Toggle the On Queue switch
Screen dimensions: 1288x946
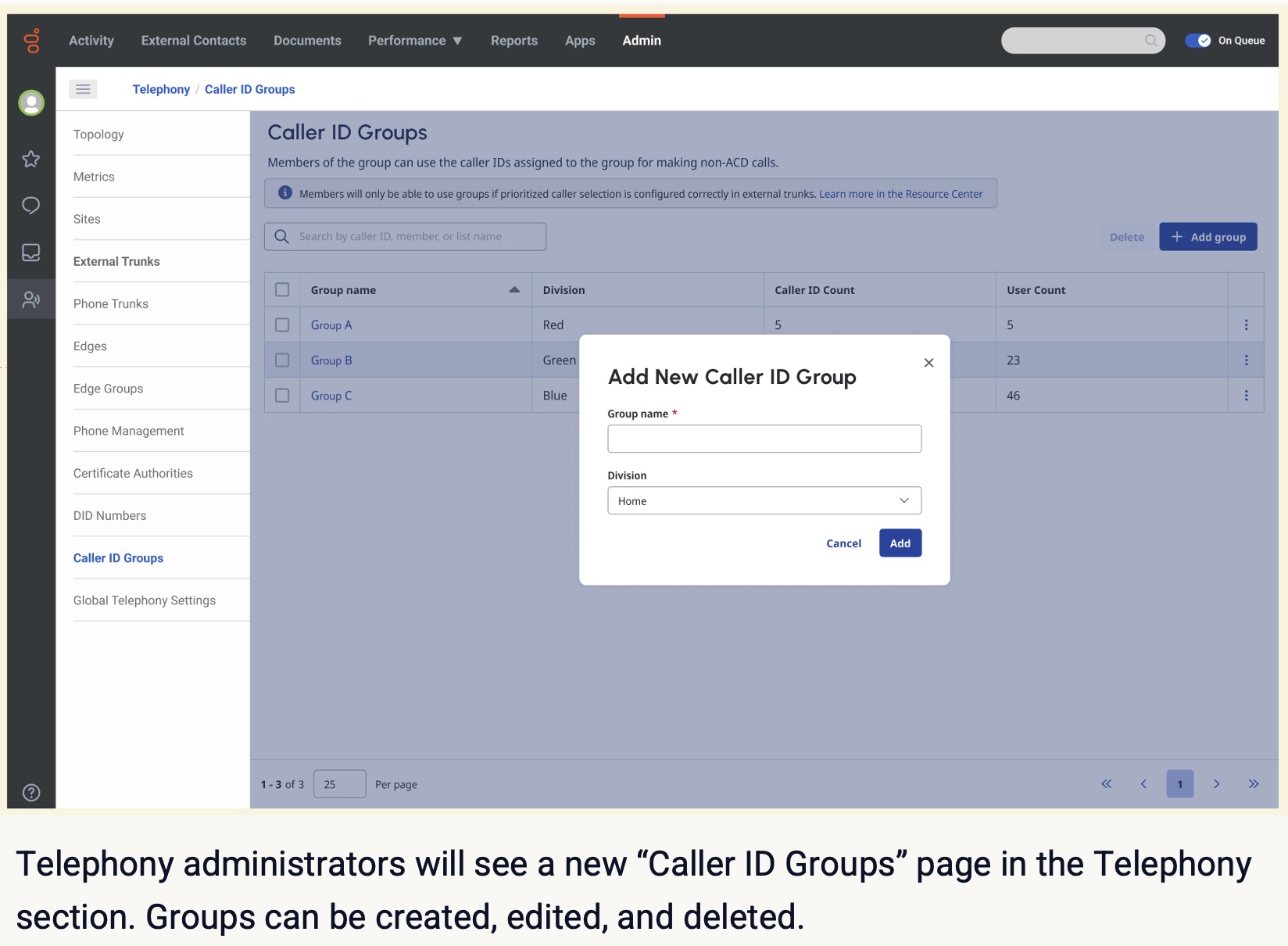[x=1197, y=41]
